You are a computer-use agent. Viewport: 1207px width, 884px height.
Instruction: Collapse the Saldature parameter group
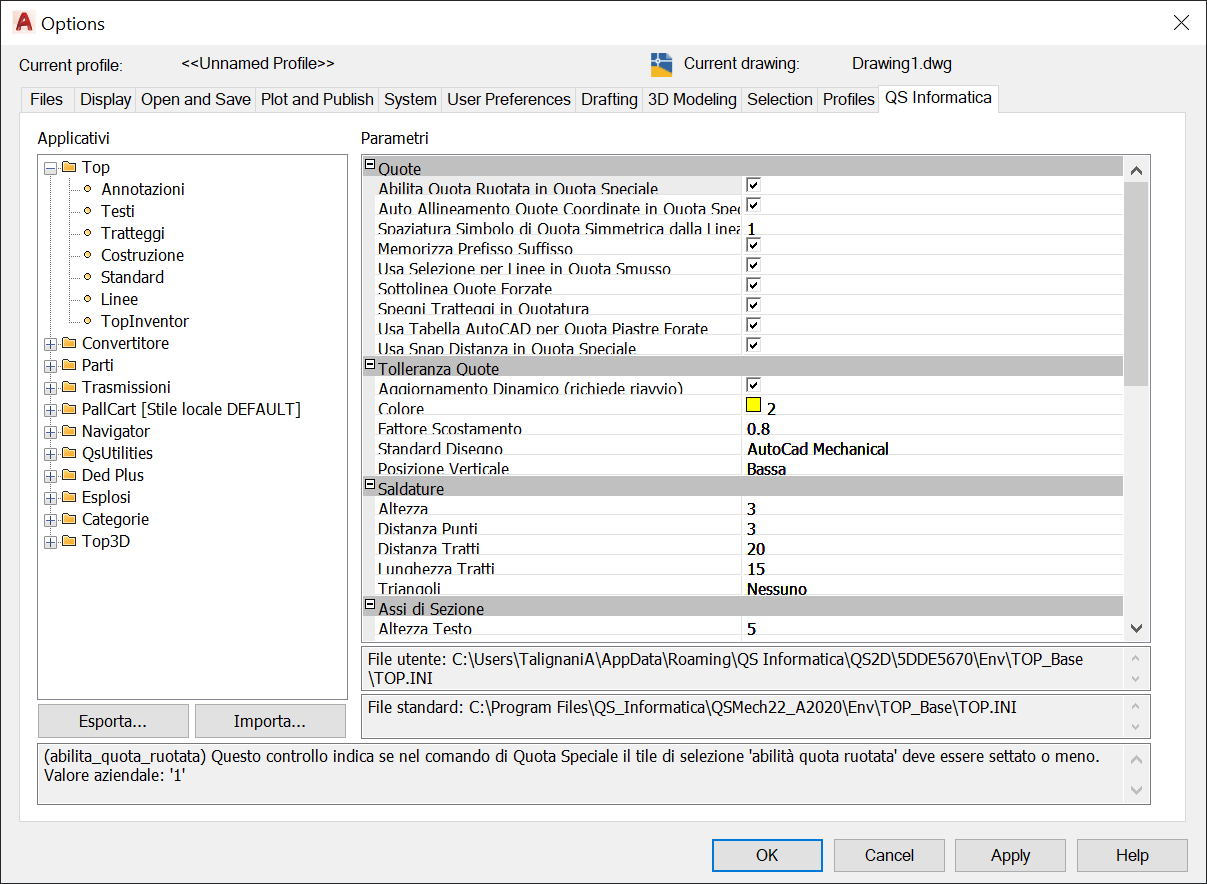click(369, 485)
